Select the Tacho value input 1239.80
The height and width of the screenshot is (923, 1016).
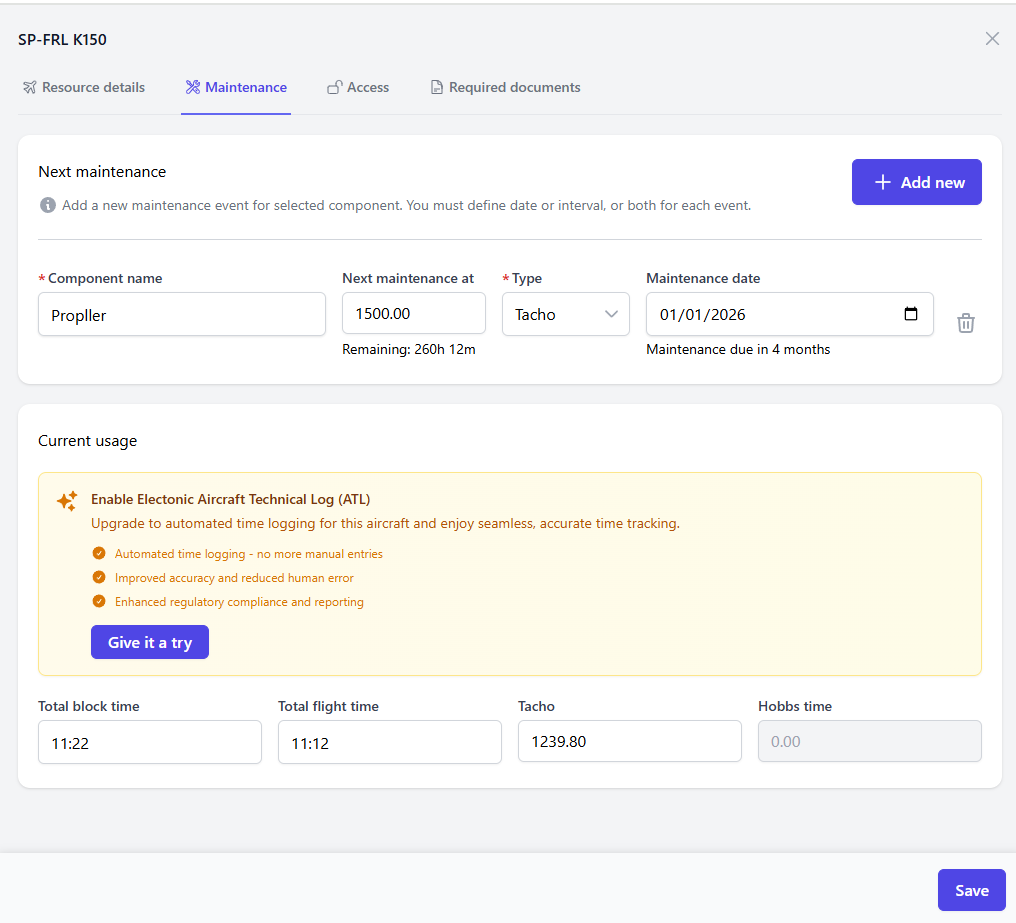point(629,741)
